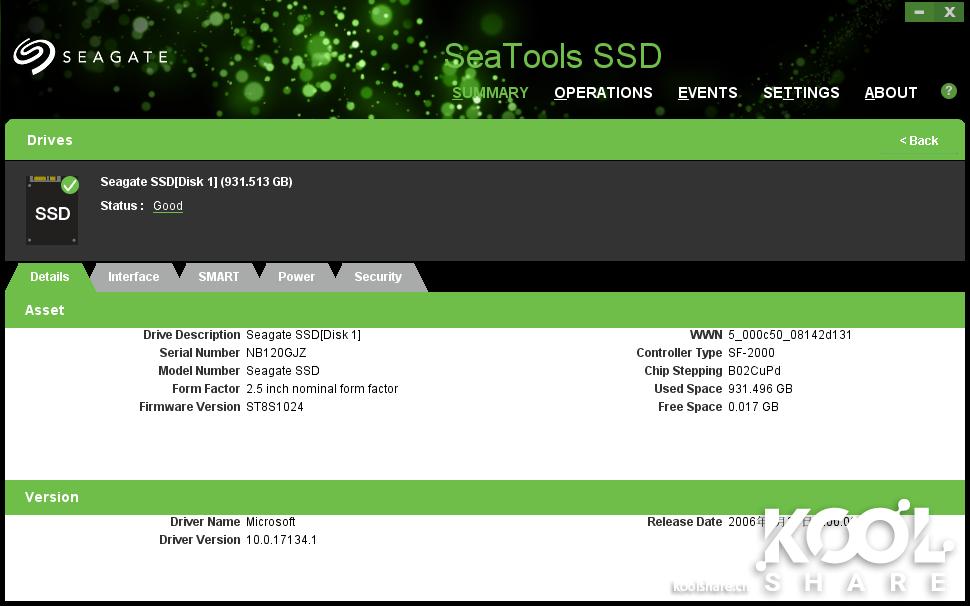The width and height of the screenshot is (970, 606).
Task: Click the Release Date label
Action: tap(684, 521)
